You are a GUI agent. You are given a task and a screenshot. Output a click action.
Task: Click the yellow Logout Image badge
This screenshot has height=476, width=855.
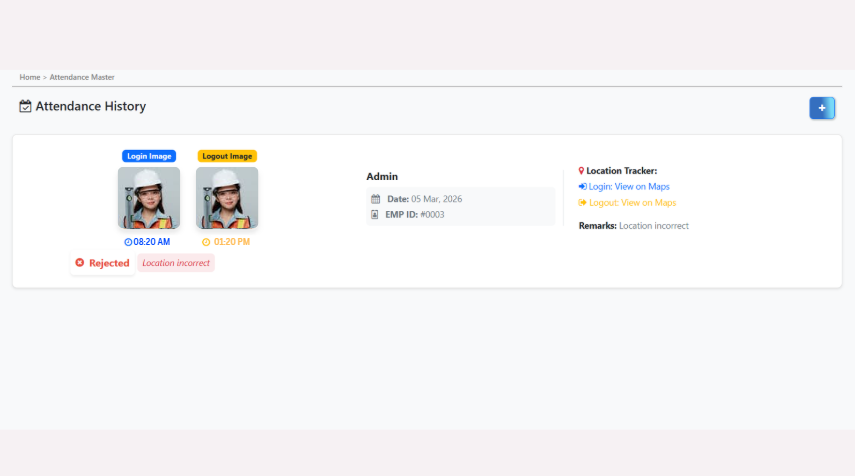pyautogui.click(x=227, y=156)
